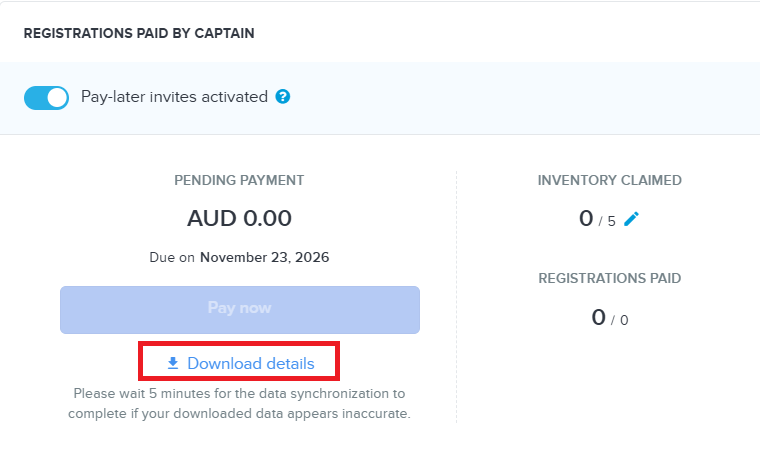Screen dimensions: 760x452
Task: Click the AUD 0.00 pending amount
Action: [x=239, y=218]
